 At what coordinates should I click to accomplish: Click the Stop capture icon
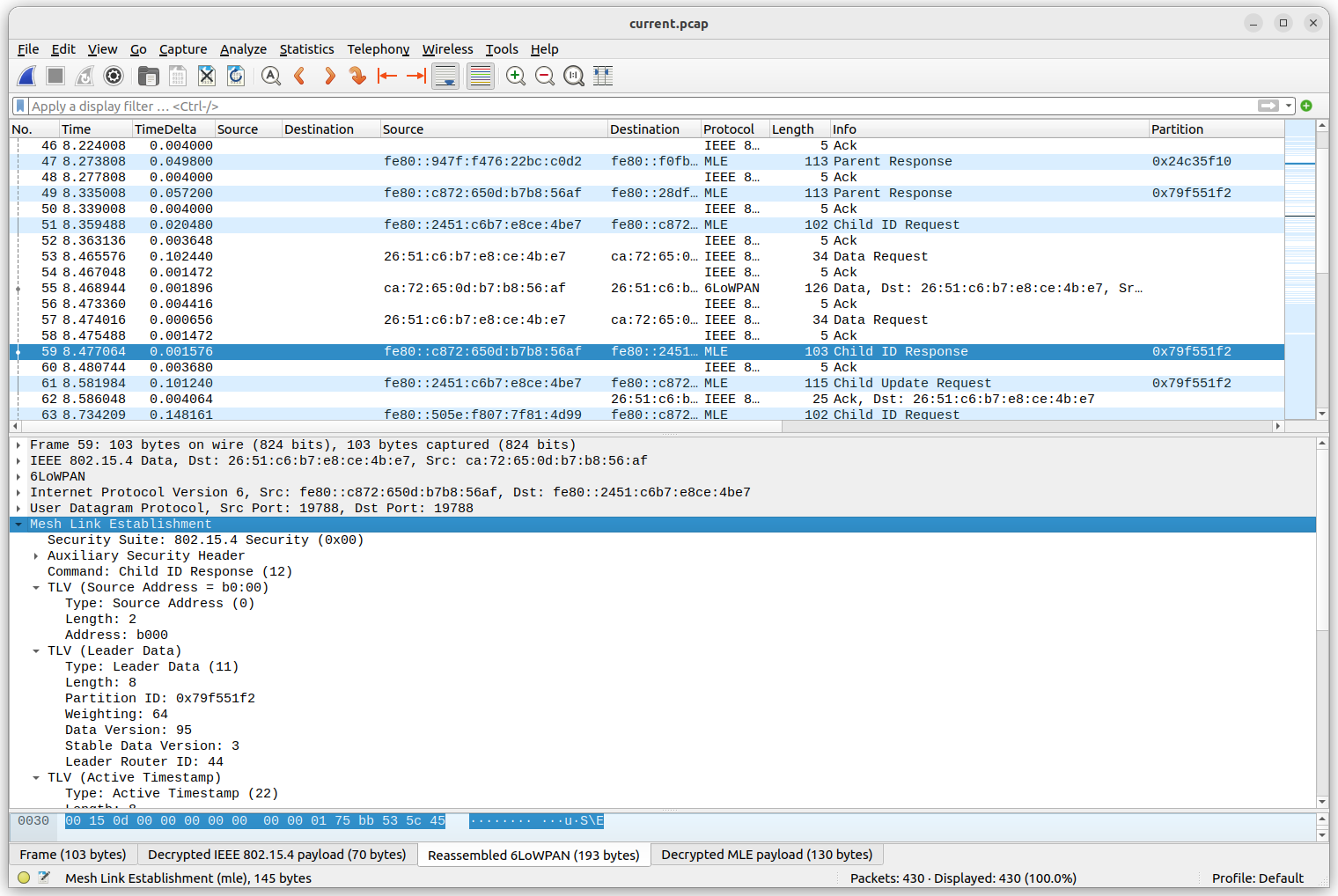(x=55, y=76)
